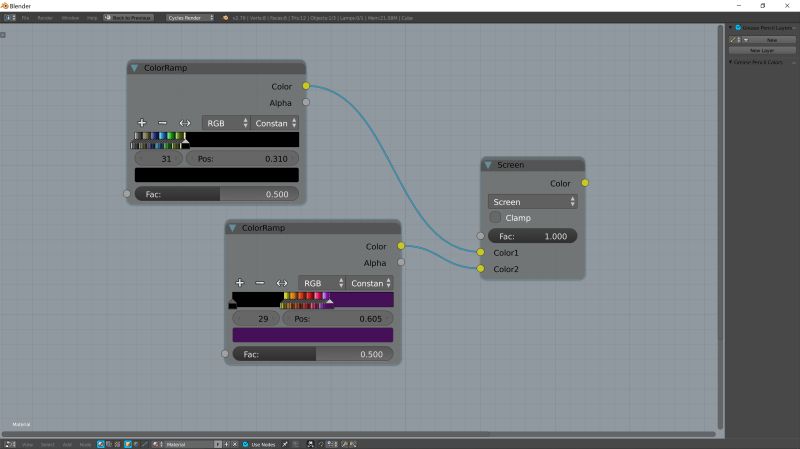The height and width of the screenshot is (449, 800).
Task: Click the Color2 input socket on Screen node
Action: 481,268
